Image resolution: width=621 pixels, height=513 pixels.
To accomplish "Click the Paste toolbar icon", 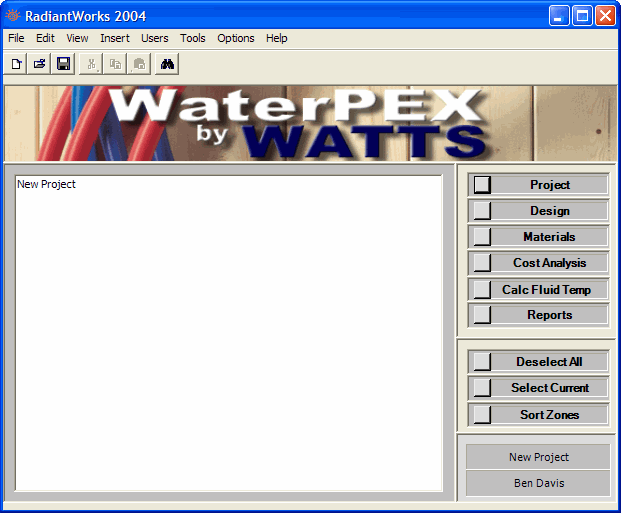I will pos(139,64).
